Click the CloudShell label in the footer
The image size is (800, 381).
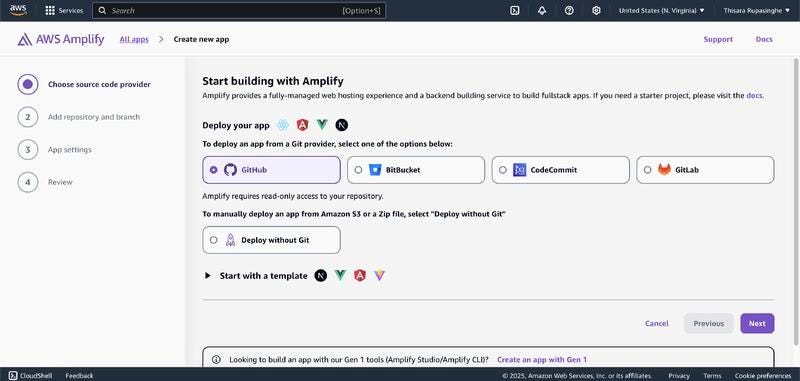(36, 376)
